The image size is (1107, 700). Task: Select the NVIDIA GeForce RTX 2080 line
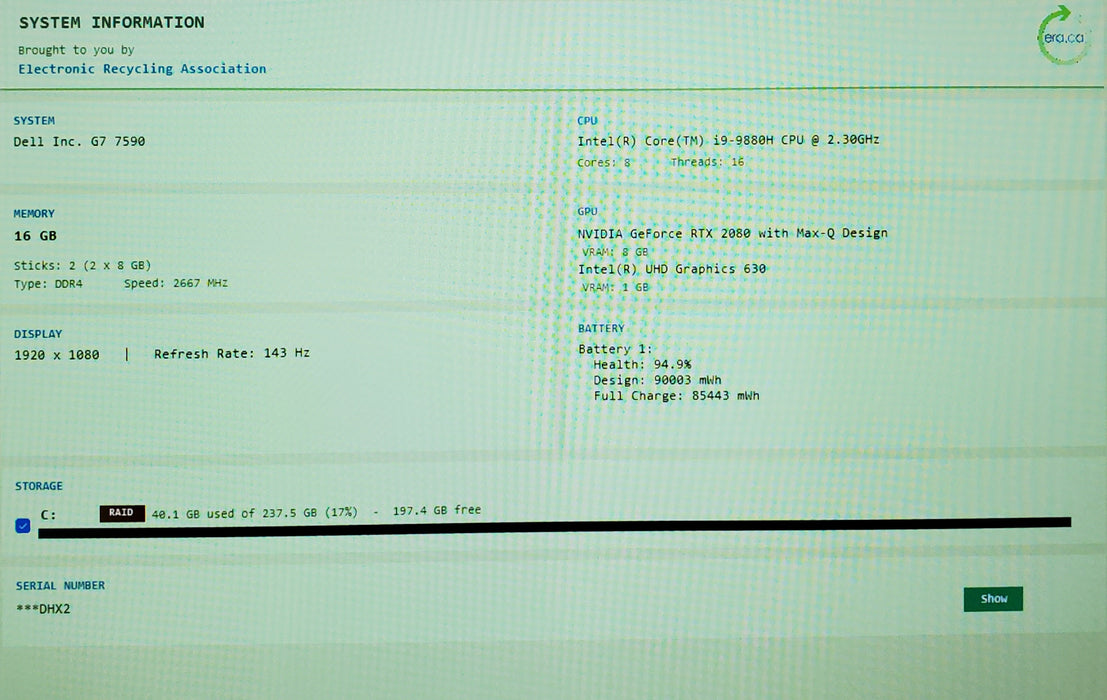pos(732,233)
